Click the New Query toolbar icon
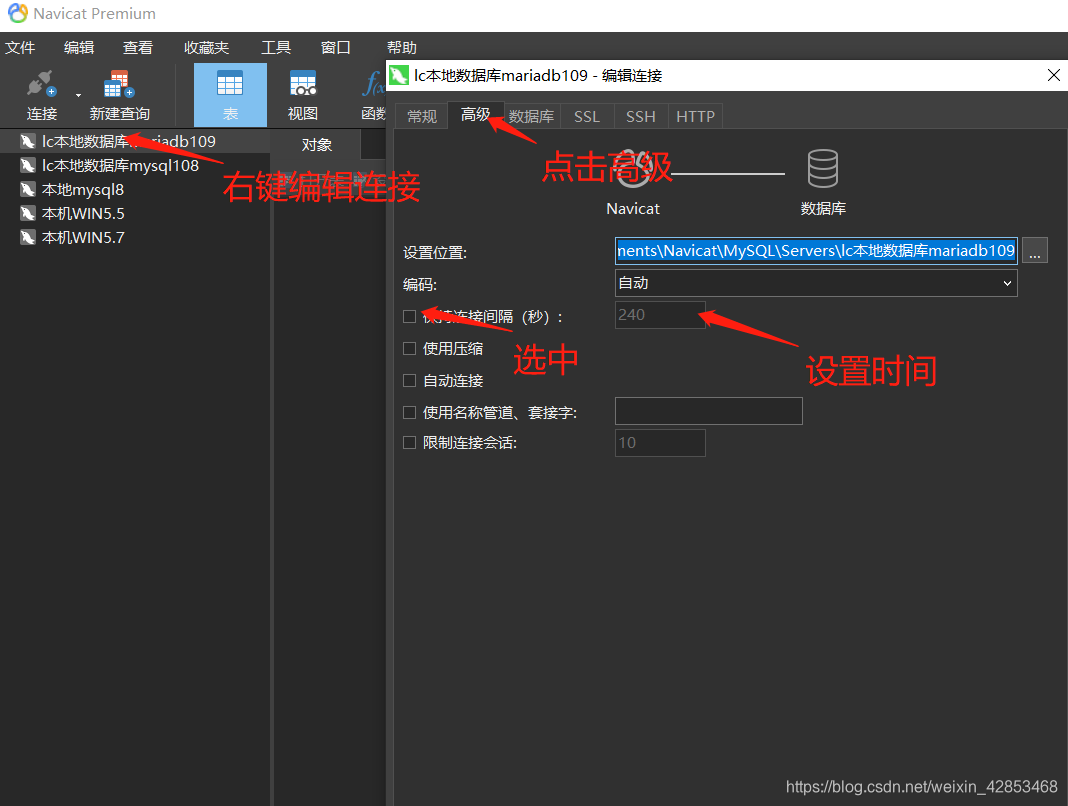 [x=119, y=84]
